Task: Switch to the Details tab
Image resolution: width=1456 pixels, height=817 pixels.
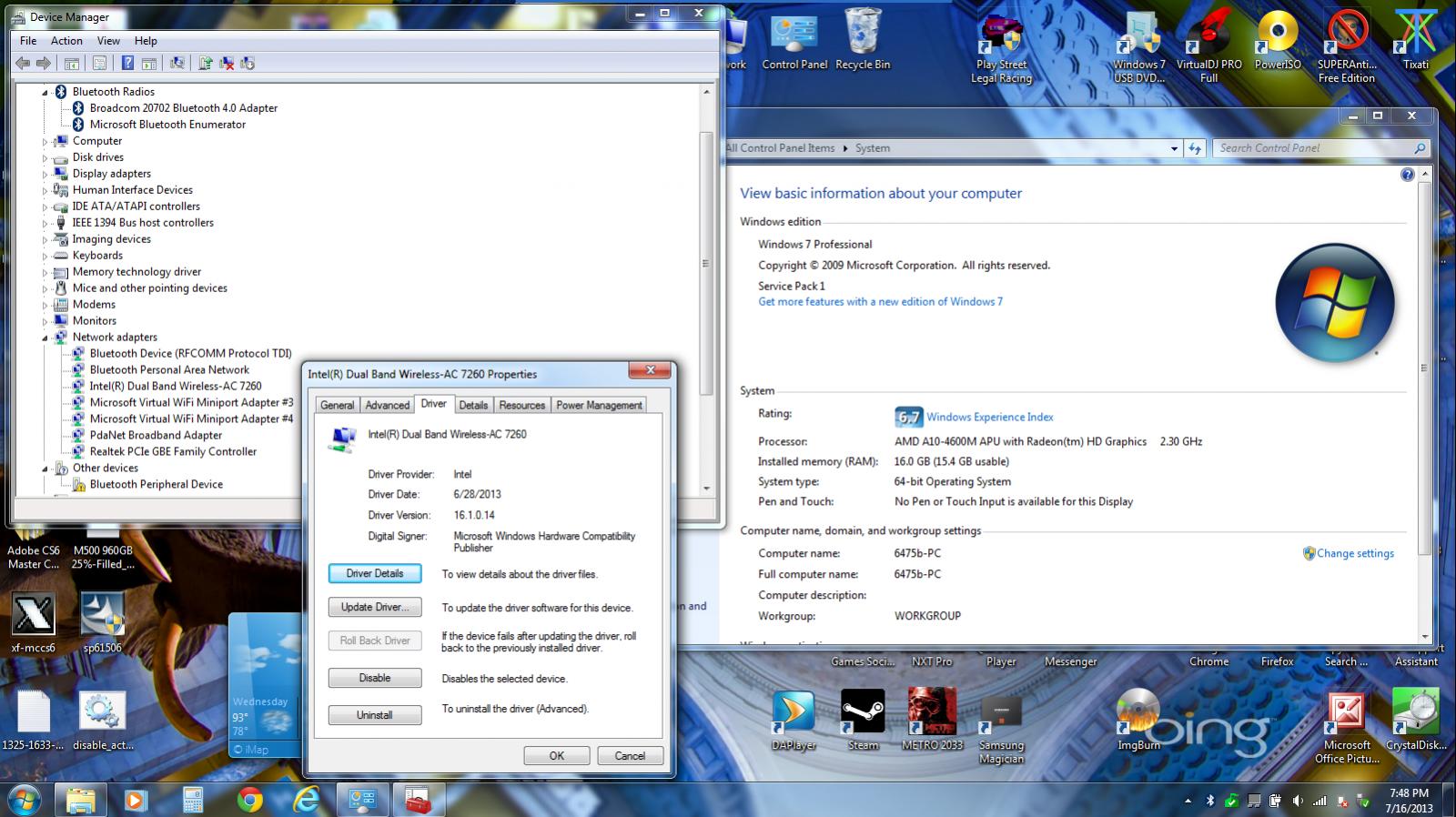Action: point(473,405)
